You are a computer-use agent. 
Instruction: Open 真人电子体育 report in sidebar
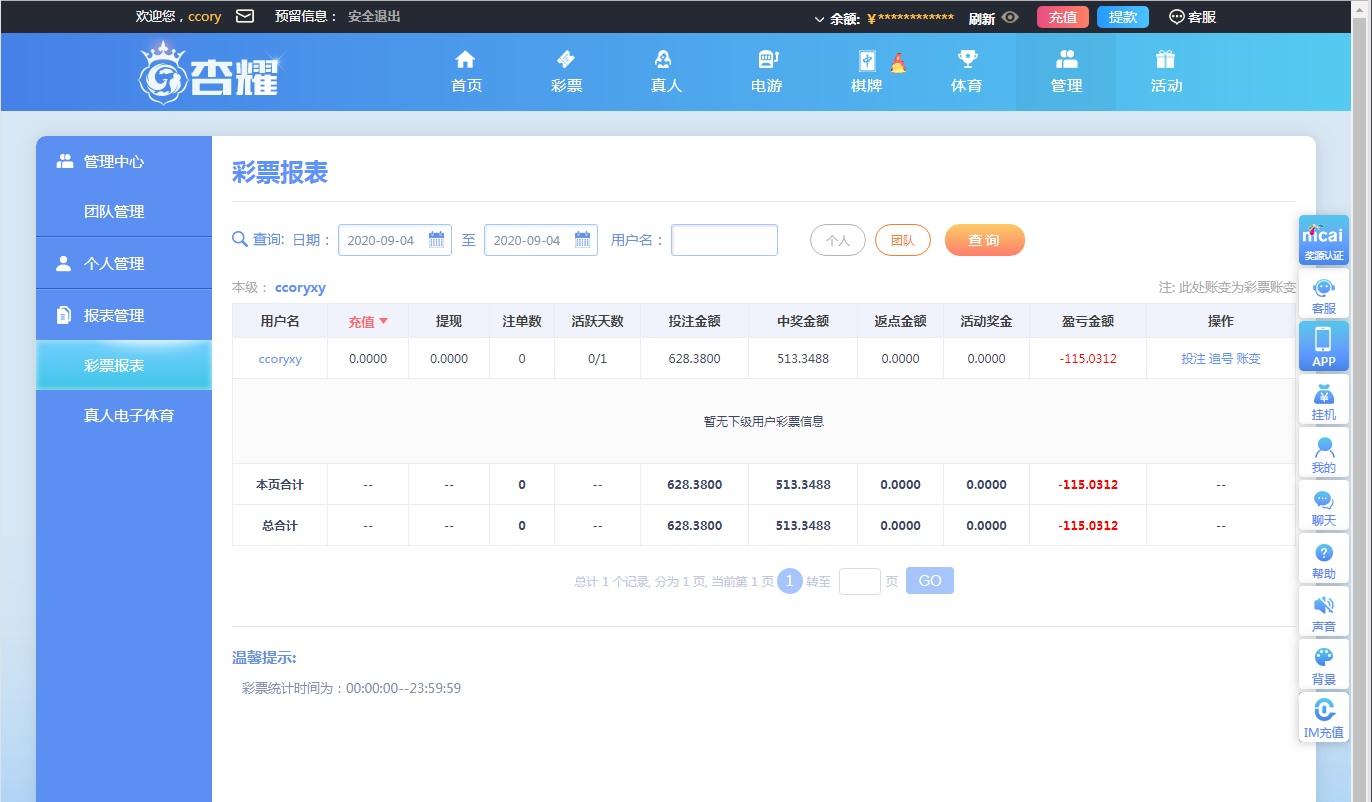[129, 415]
